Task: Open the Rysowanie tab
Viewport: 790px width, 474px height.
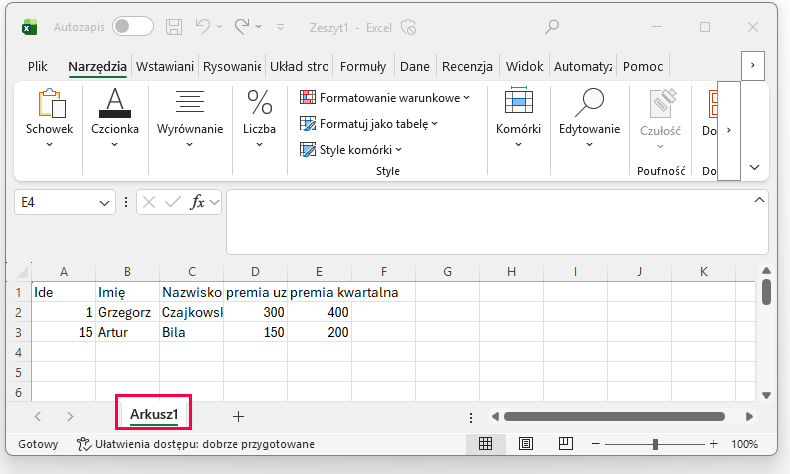Action: 232,66
